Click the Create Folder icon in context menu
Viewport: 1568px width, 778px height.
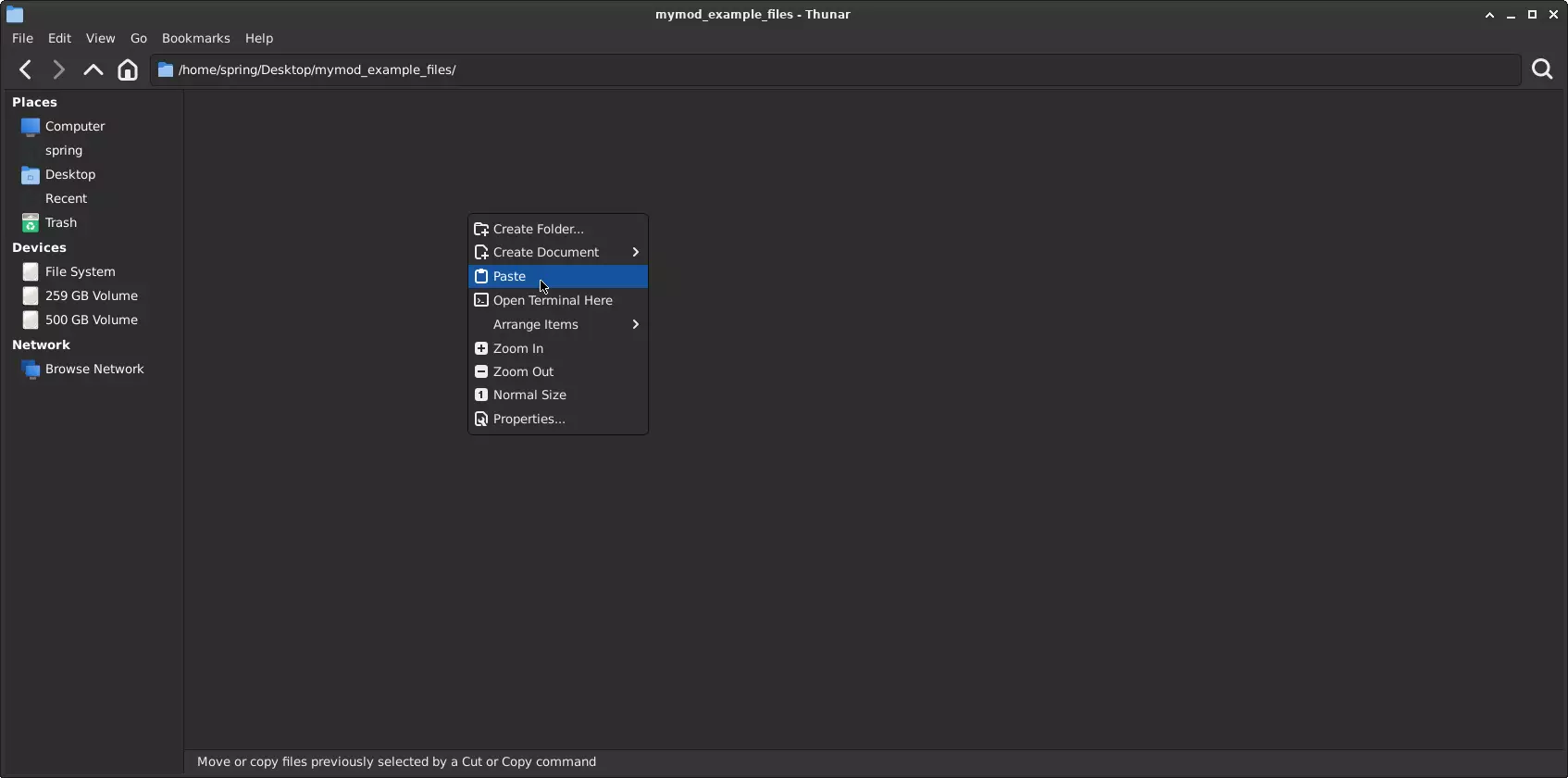tap(481, 229)
